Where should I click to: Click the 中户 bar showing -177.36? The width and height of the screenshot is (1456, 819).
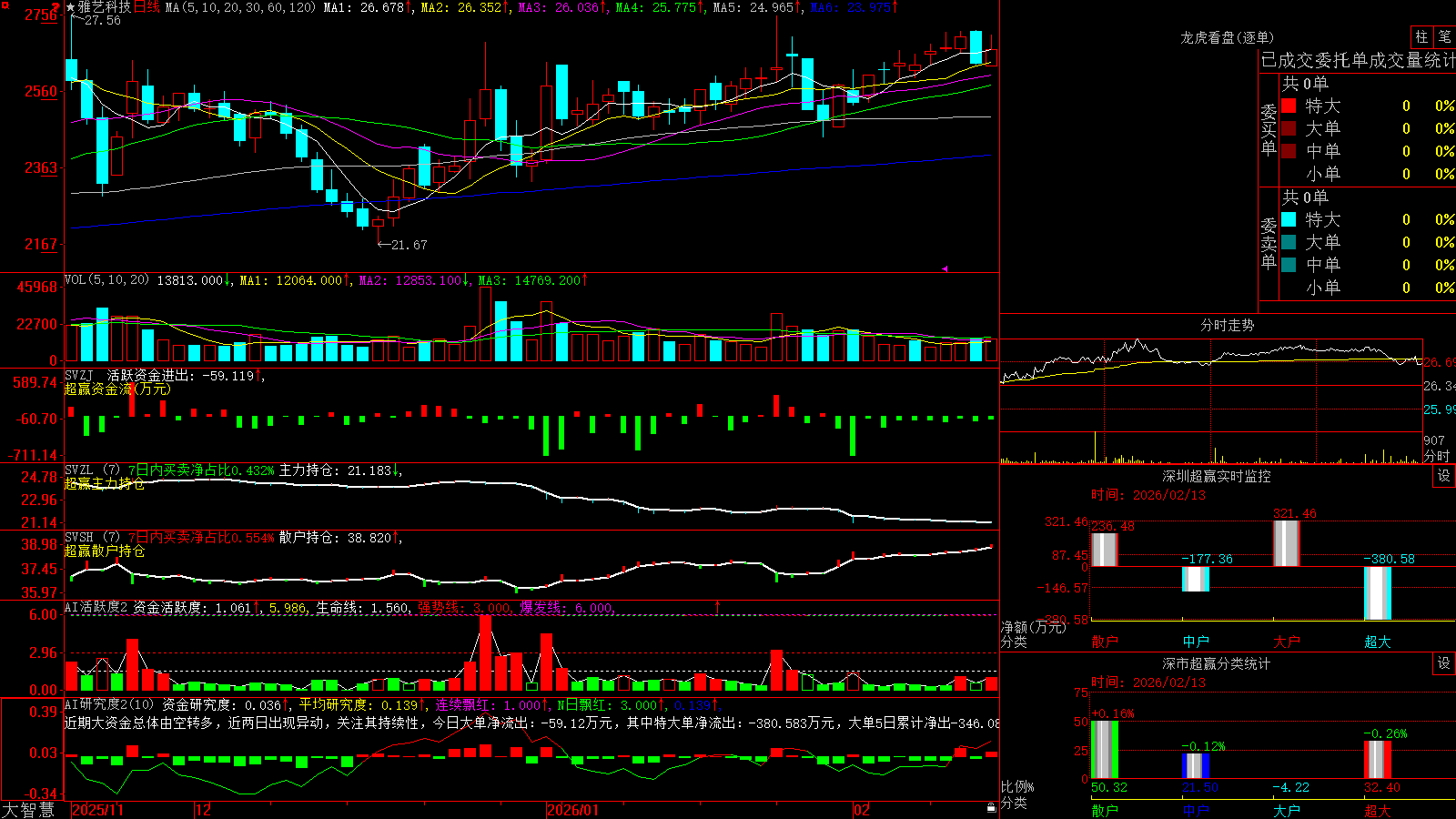click(x=1196, y=579)
